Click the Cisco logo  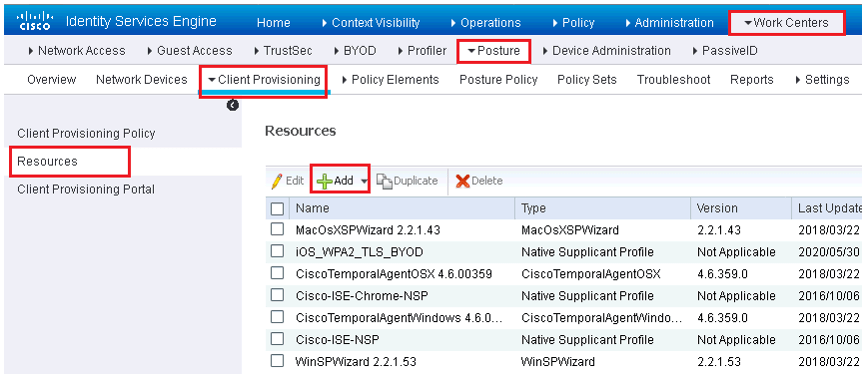click(35, 21)
